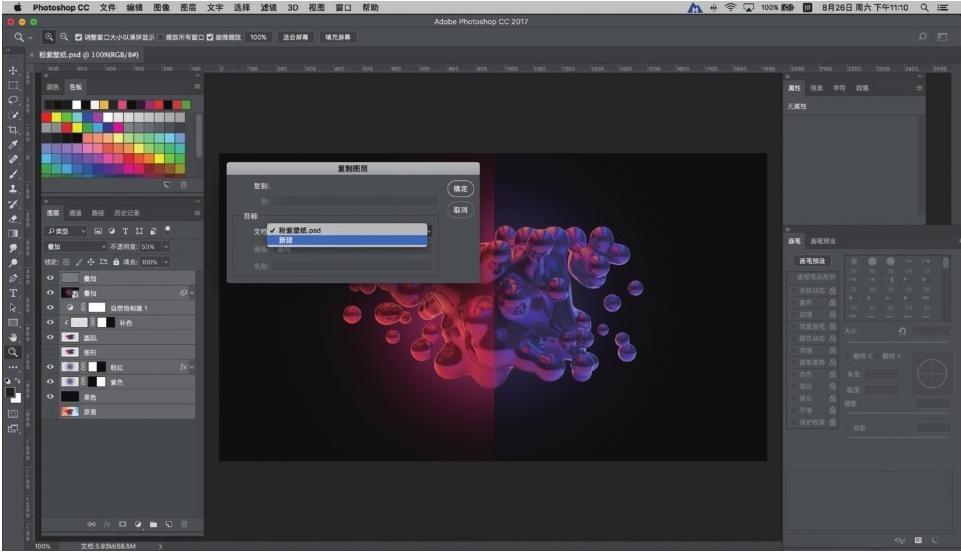Open the 滤镜 menu in menu bar
This screenshot has width=961, height=552.
[269, 7]
